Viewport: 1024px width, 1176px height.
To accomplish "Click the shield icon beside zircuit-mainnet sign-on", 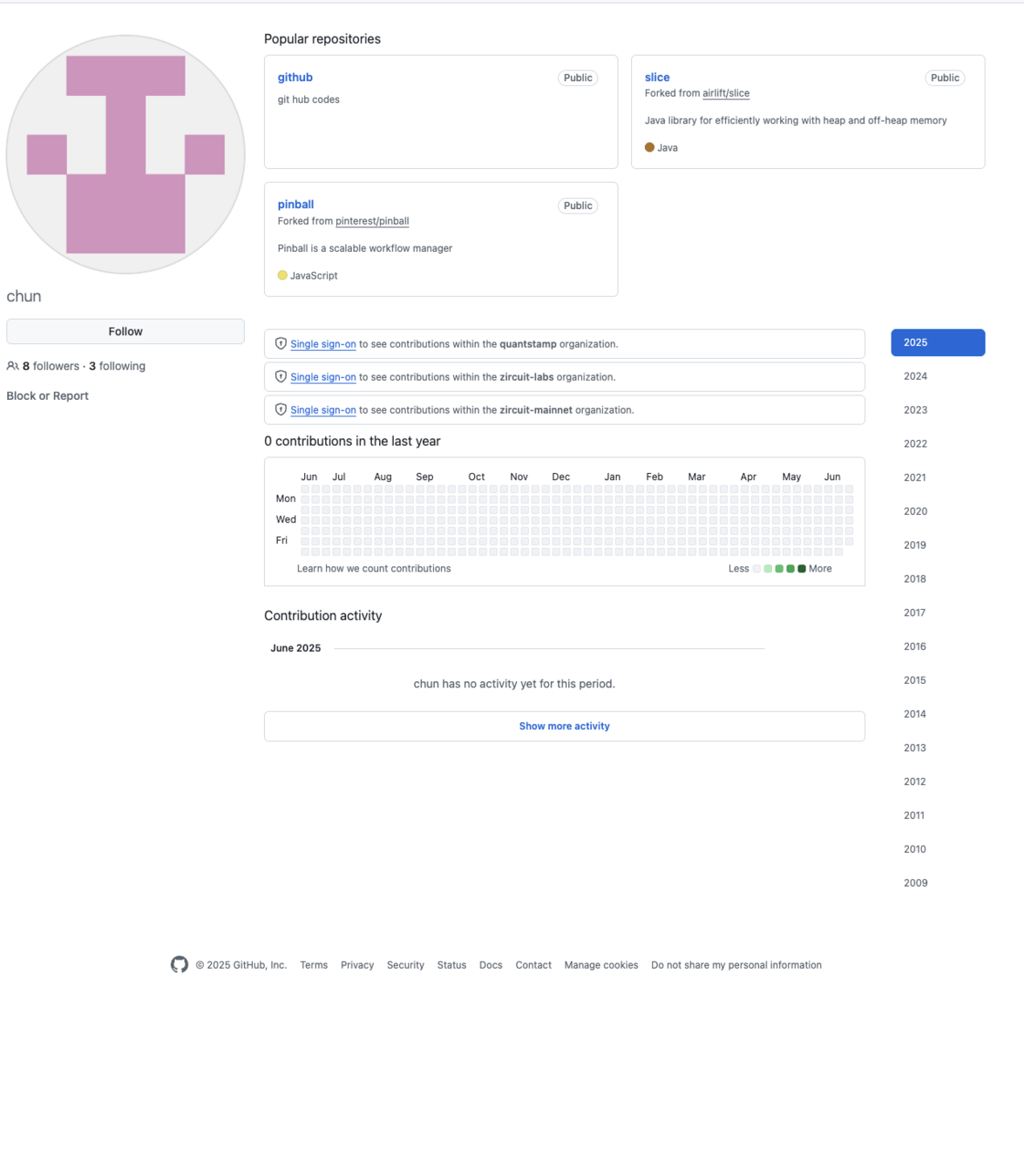I will pyautogui.click(x=281, y=409).
